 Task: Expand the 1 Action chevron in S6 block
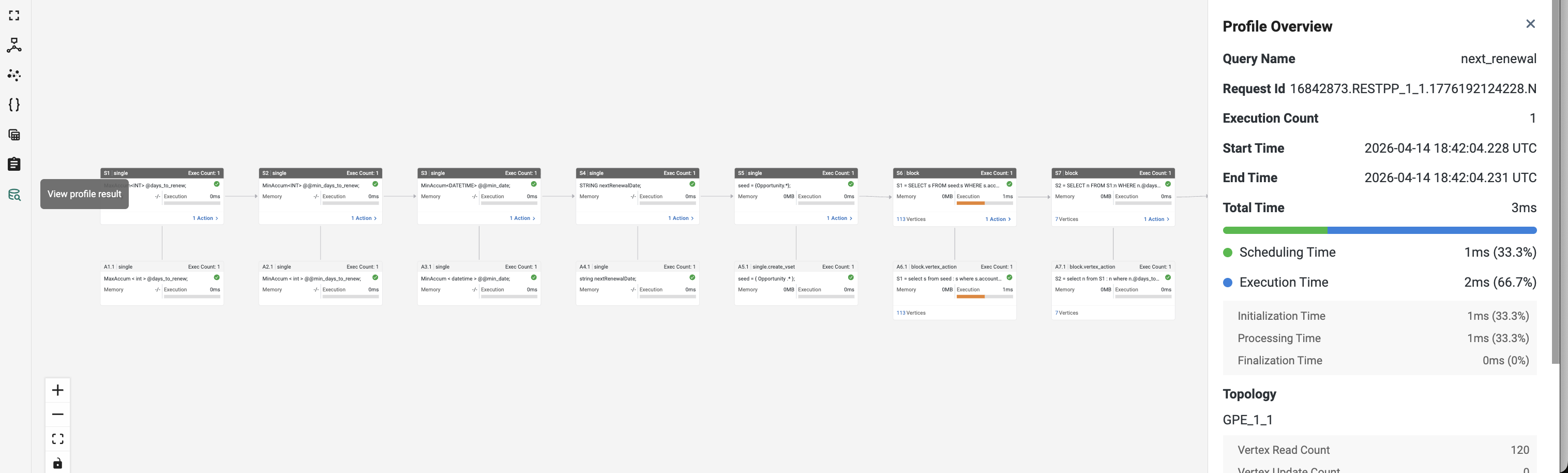(x=998, y=219)
